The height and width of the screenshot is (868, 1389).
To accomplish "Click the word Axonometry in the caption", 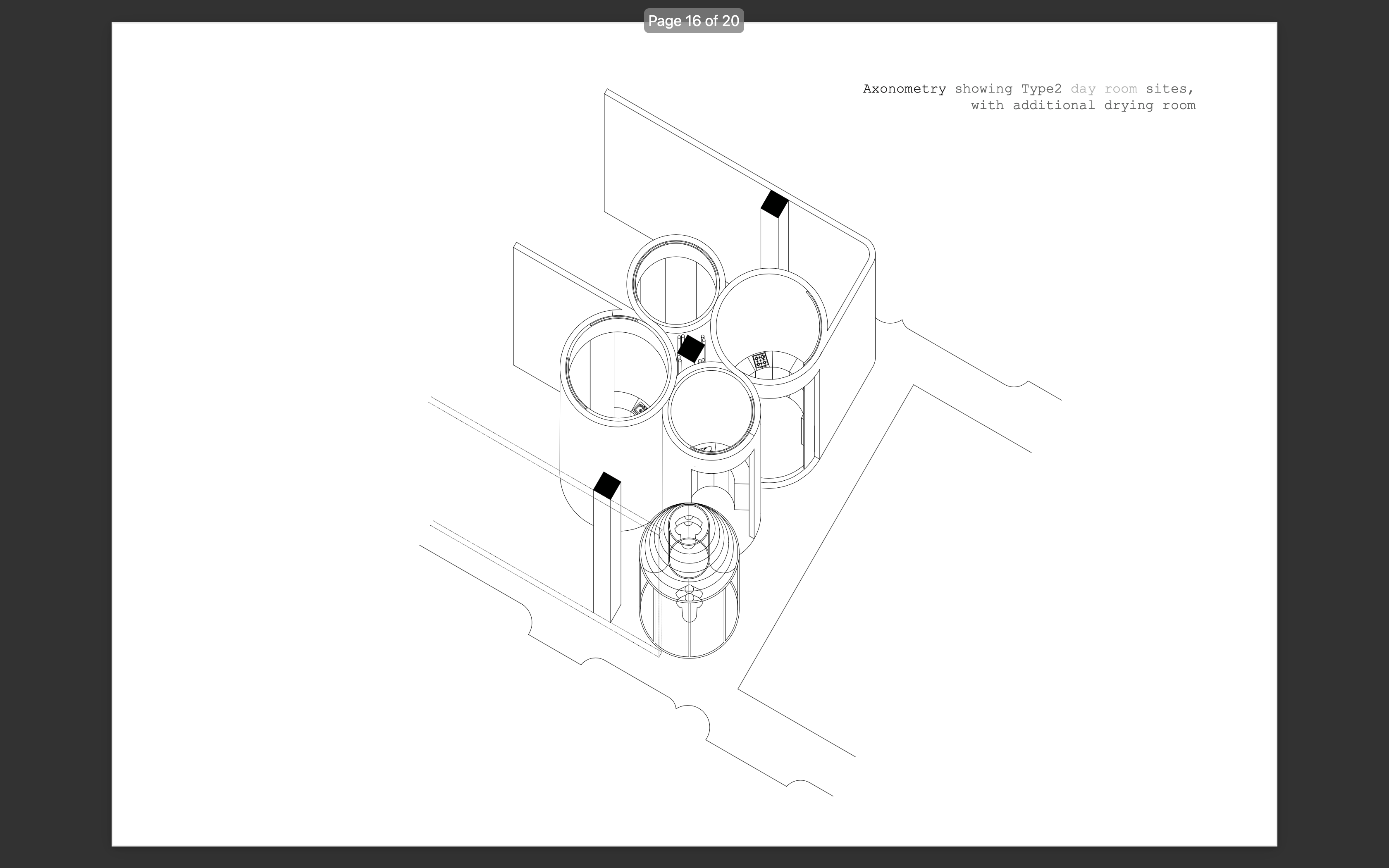I will (x=904, y=89).
